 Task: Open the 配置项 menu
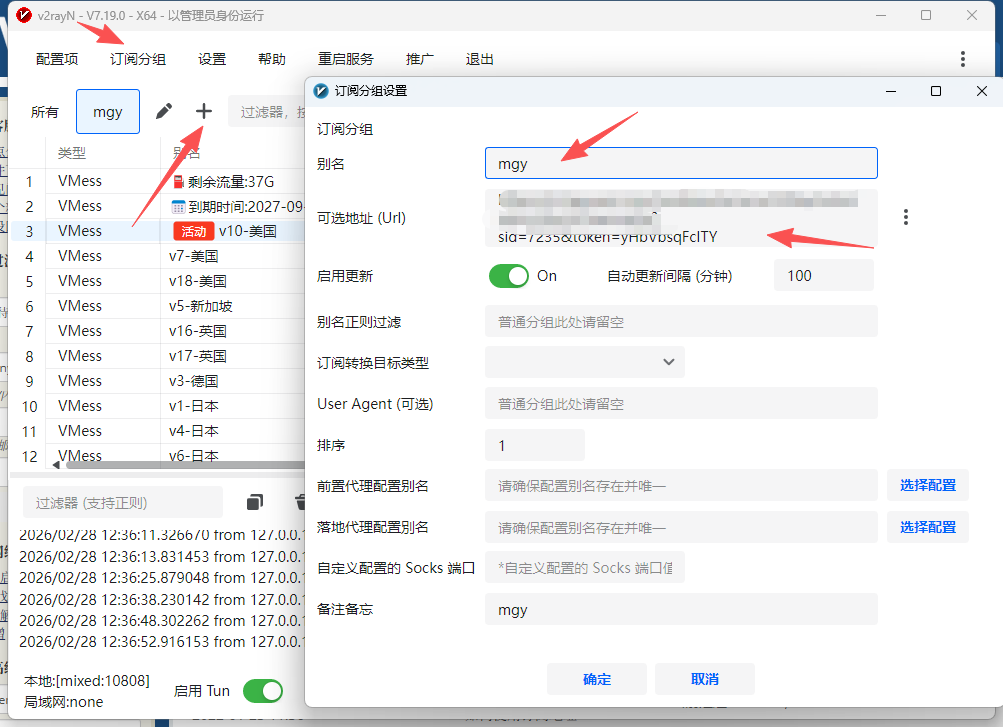point(57,59)
